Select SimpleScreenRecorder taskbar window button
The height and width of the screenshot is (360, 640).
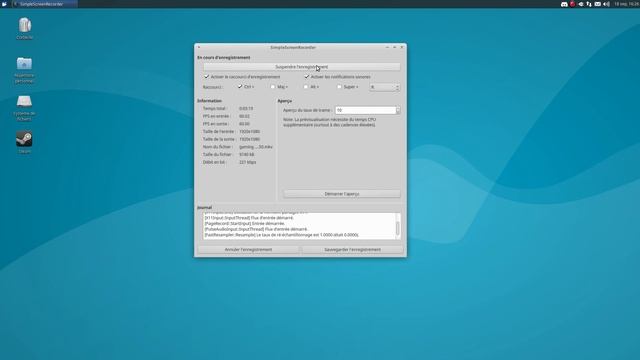[44, 4]
